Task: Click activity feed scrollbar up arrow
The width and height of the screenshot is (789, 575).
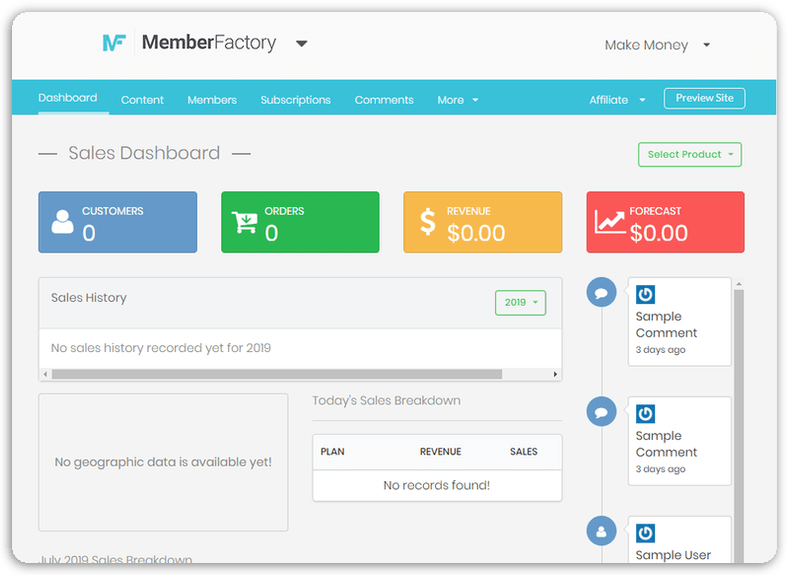Action: point(739,284)
